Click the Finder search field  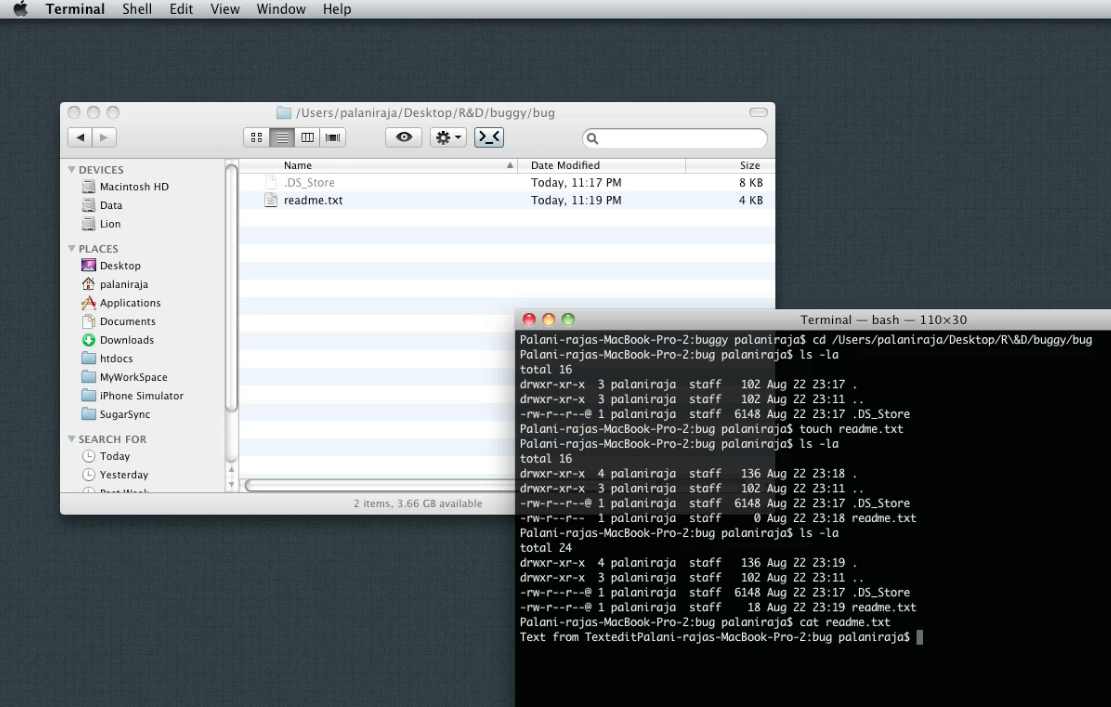point(675,138)
